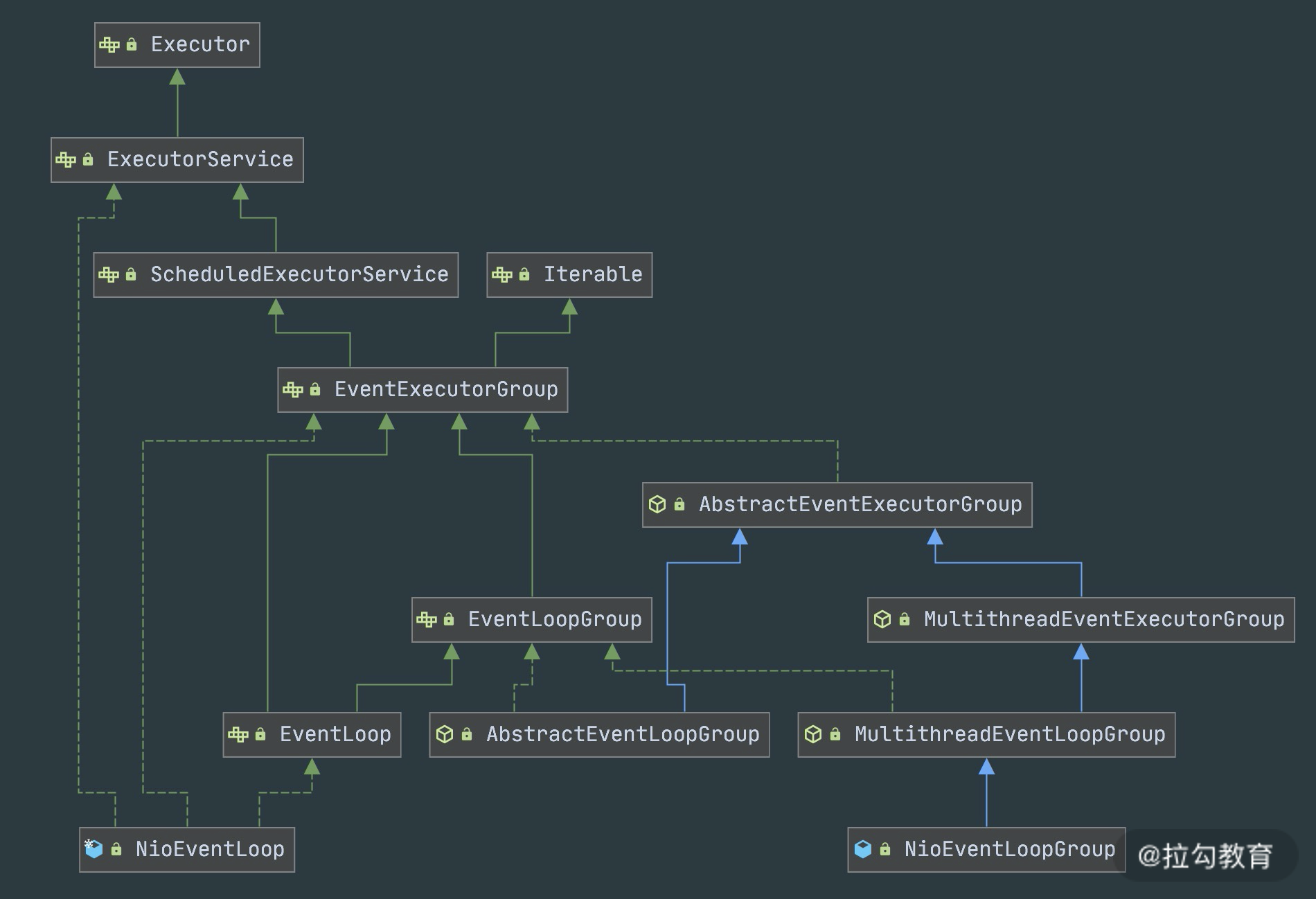Click the blue class icon beside NioEventLoopGroup
Viewport: 1316px width, 899px height.
pos(862,849)
